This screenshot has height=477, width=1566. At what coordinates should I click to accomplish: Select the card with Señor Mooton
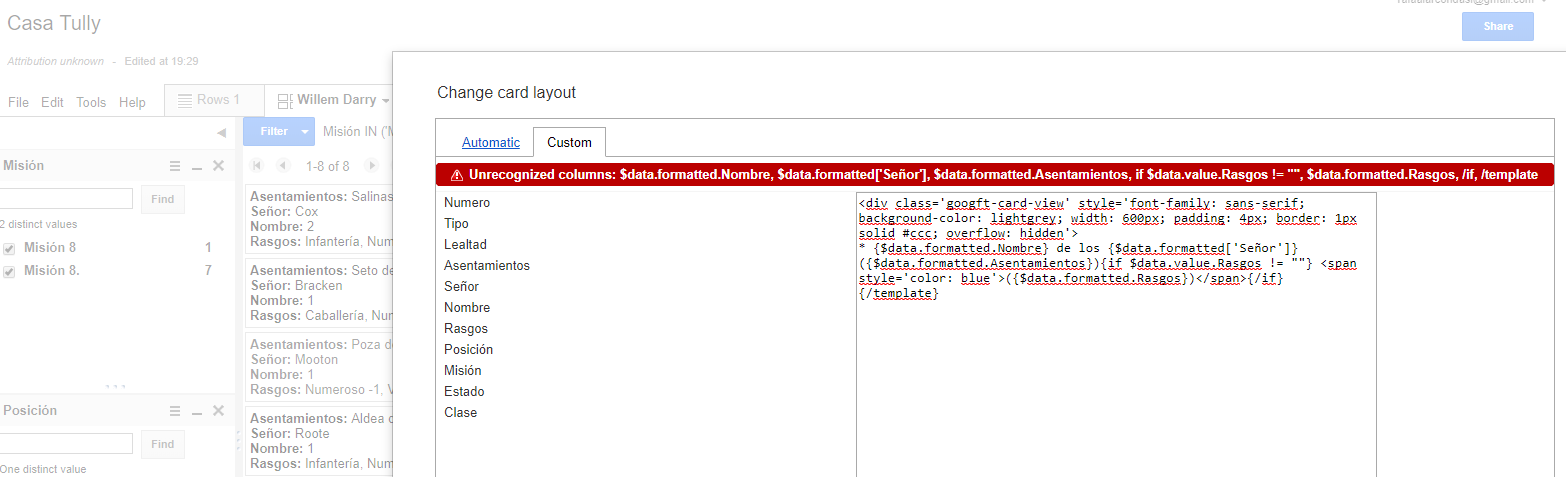(319, 367)
